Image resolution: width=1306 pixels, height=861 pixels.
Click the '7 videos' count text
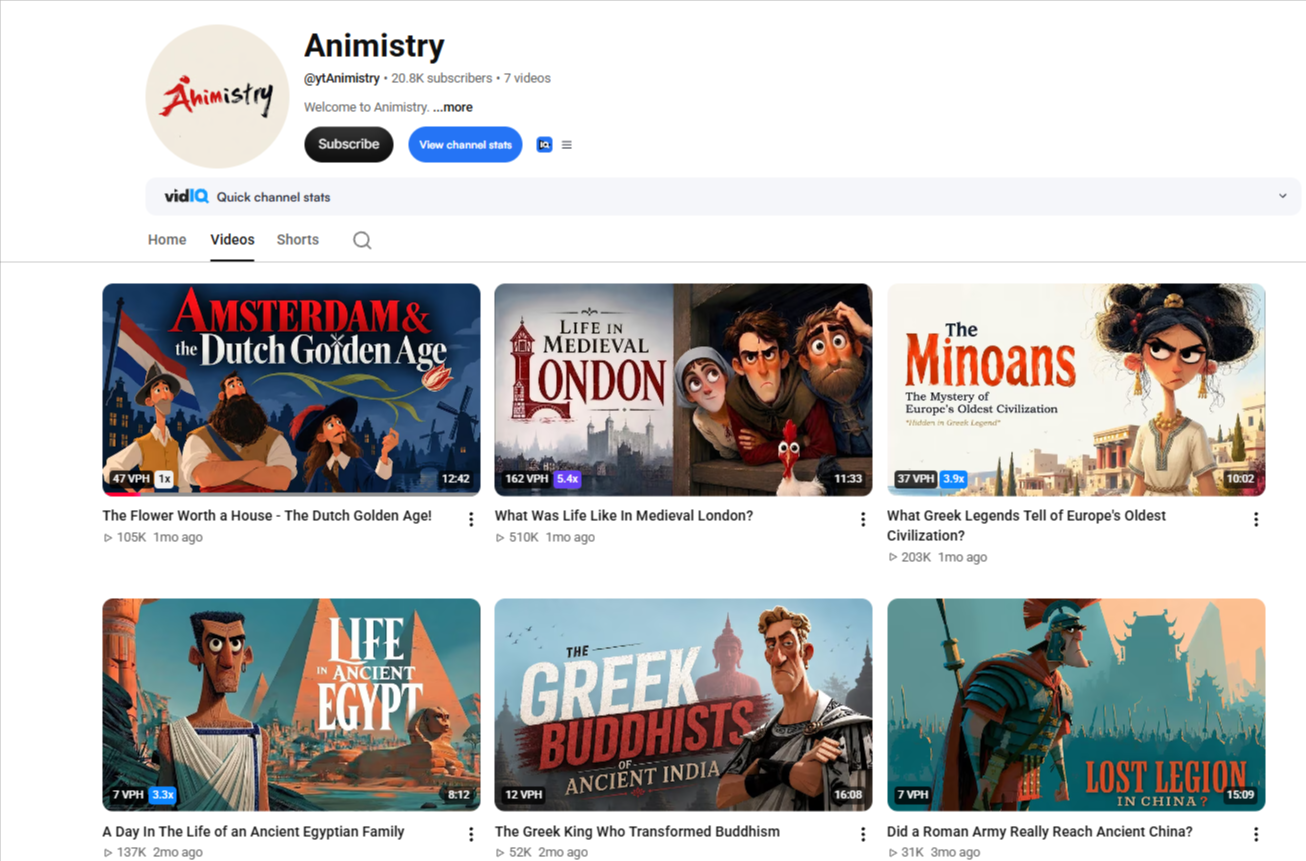(527, 78)
